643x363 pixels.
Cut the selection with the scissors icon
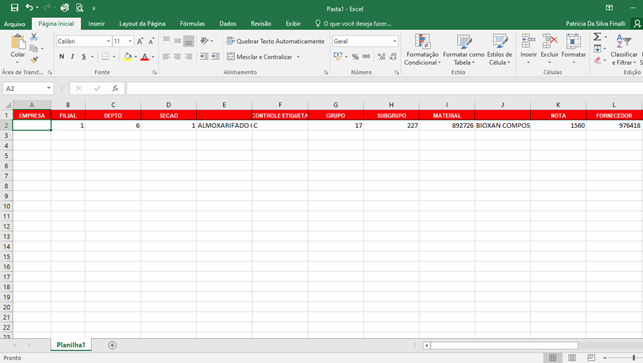pos(34,37)
